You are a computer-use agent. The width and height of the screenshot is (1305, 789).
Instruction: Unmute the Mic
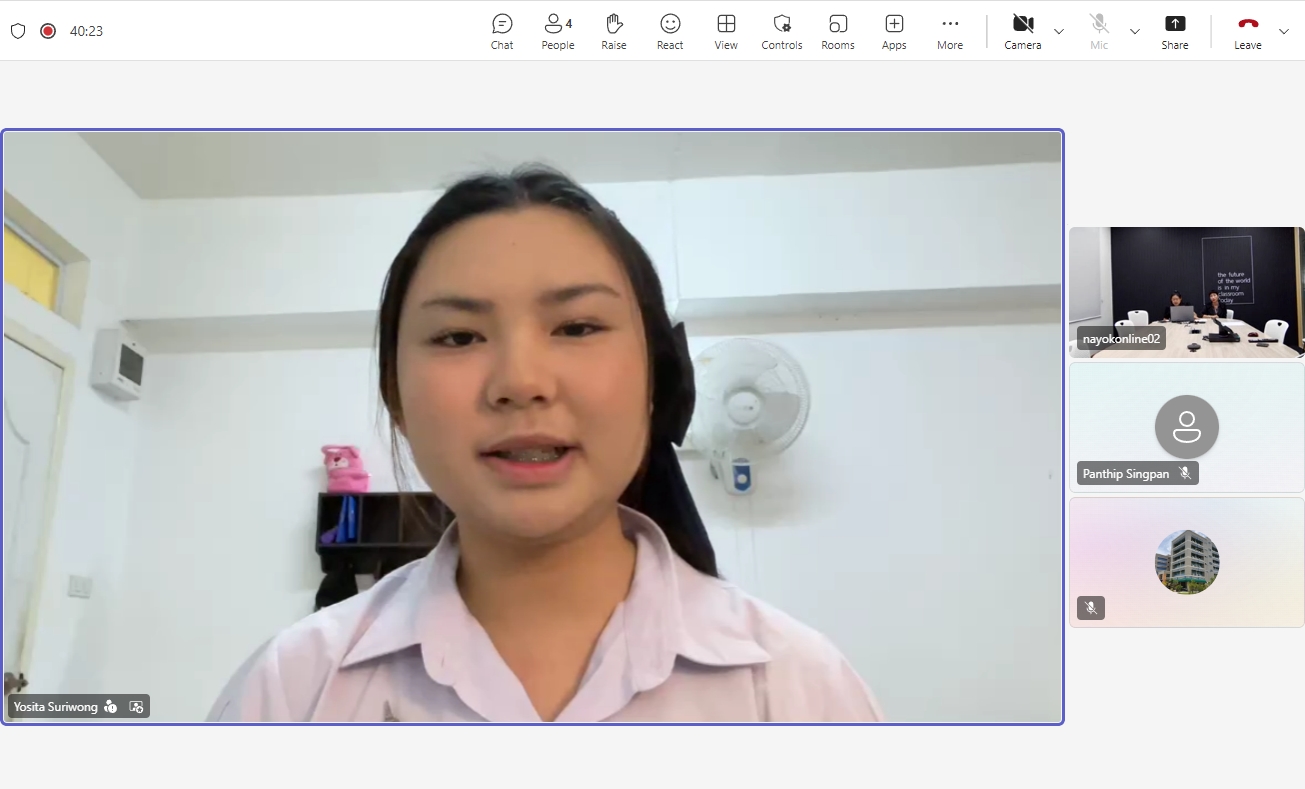(x=1099, y=31)
